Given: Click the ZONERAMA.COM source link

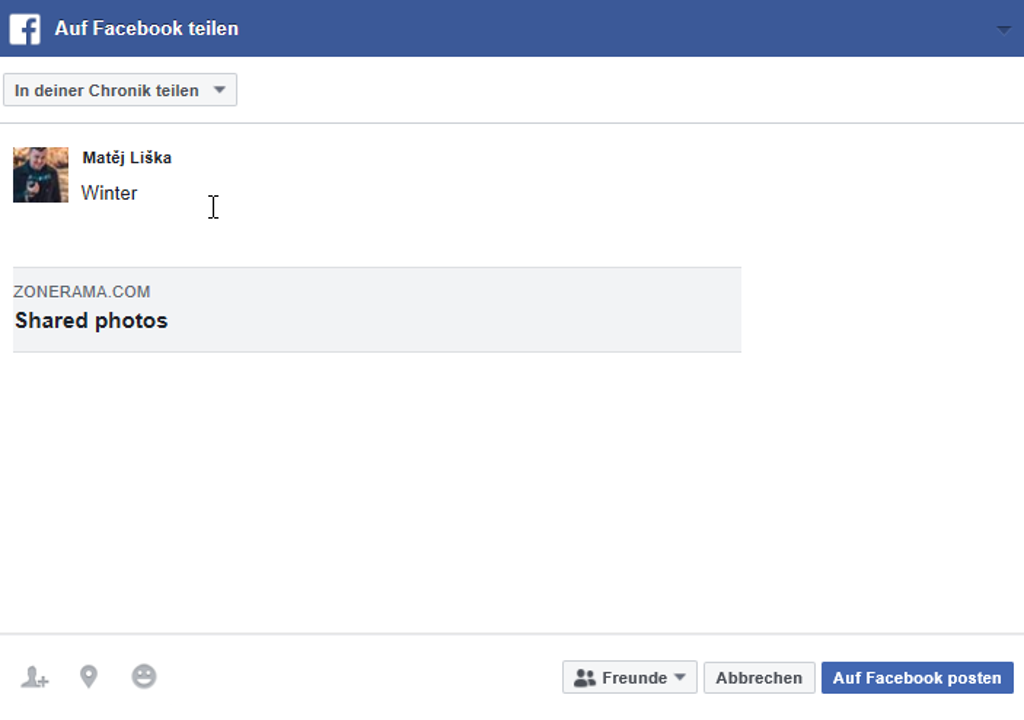Looking at the screenshot, I should 82,292.
